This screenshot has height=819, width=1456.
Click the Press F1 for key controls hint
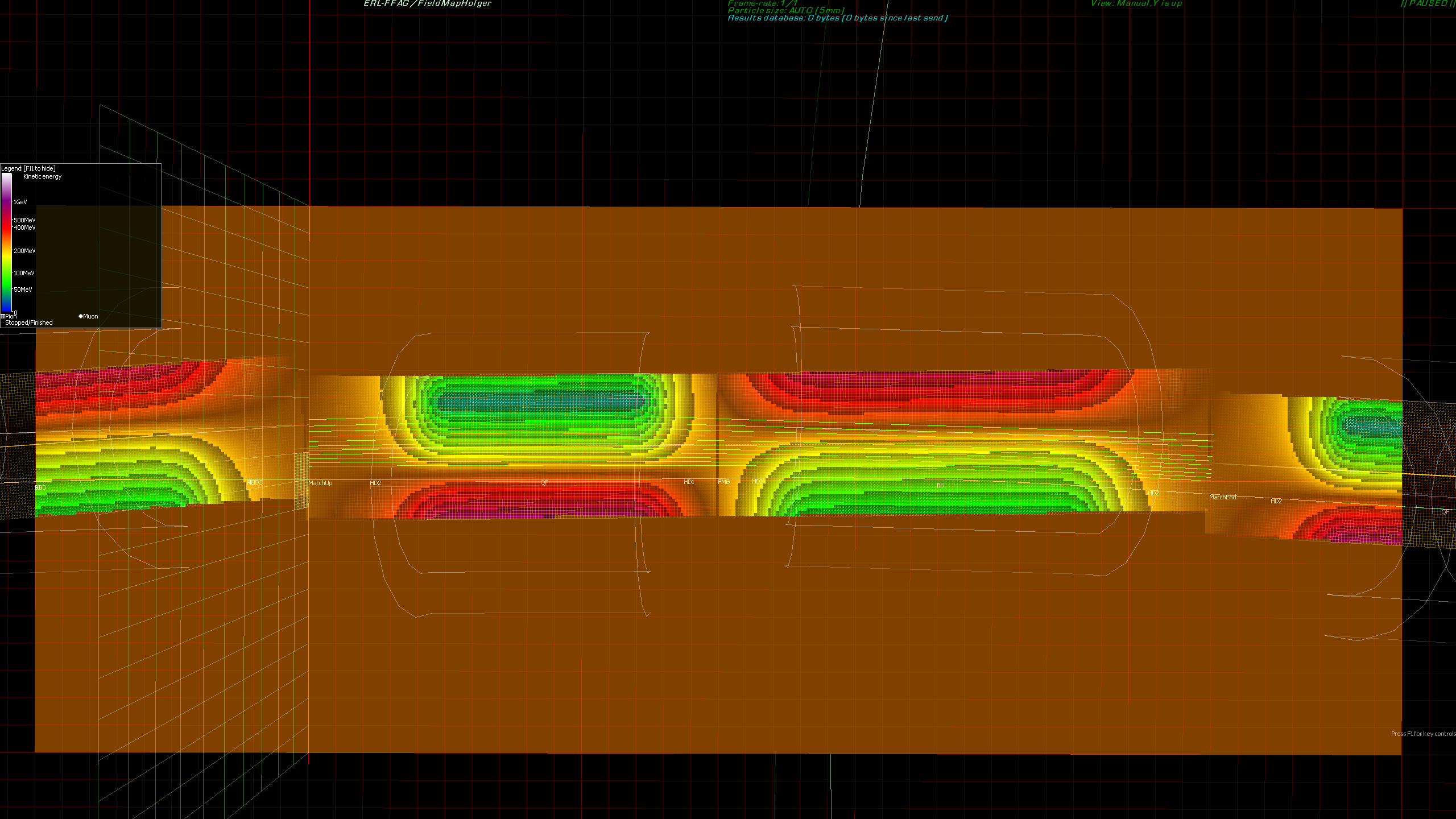click(1422, 734)
